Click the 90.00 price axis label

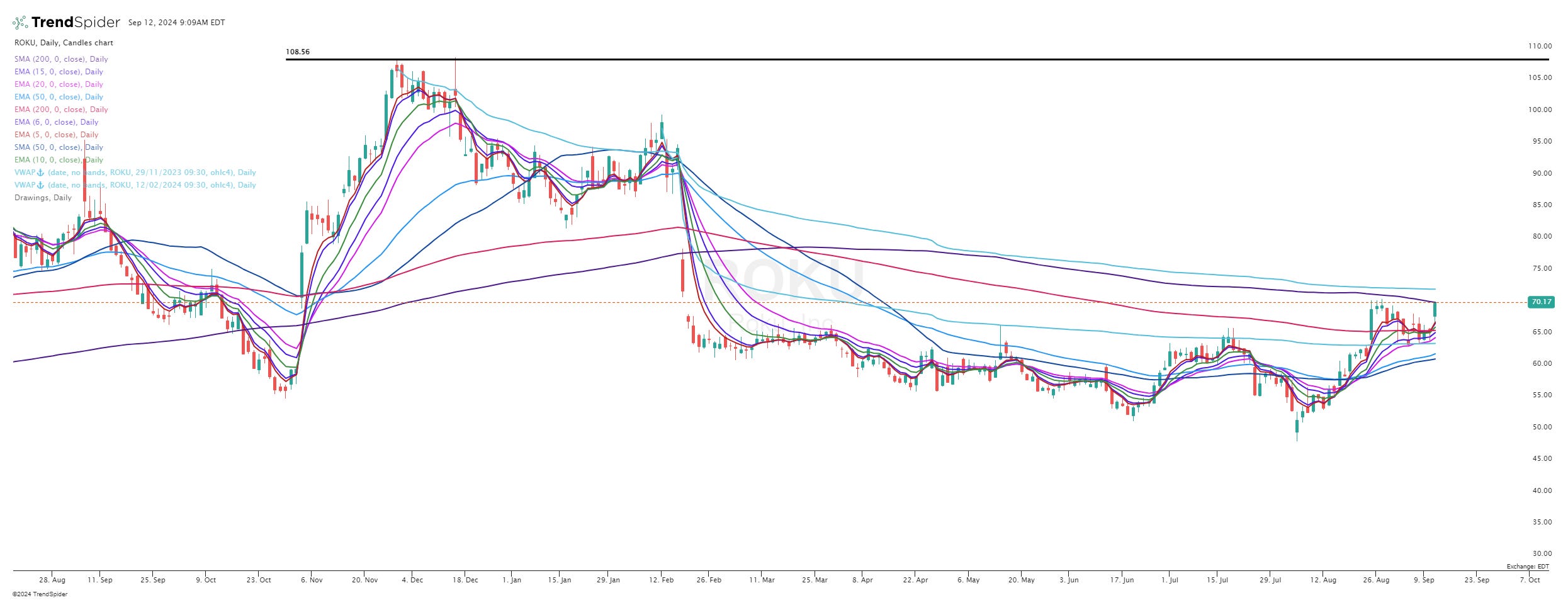click(x=1542, y=173)
